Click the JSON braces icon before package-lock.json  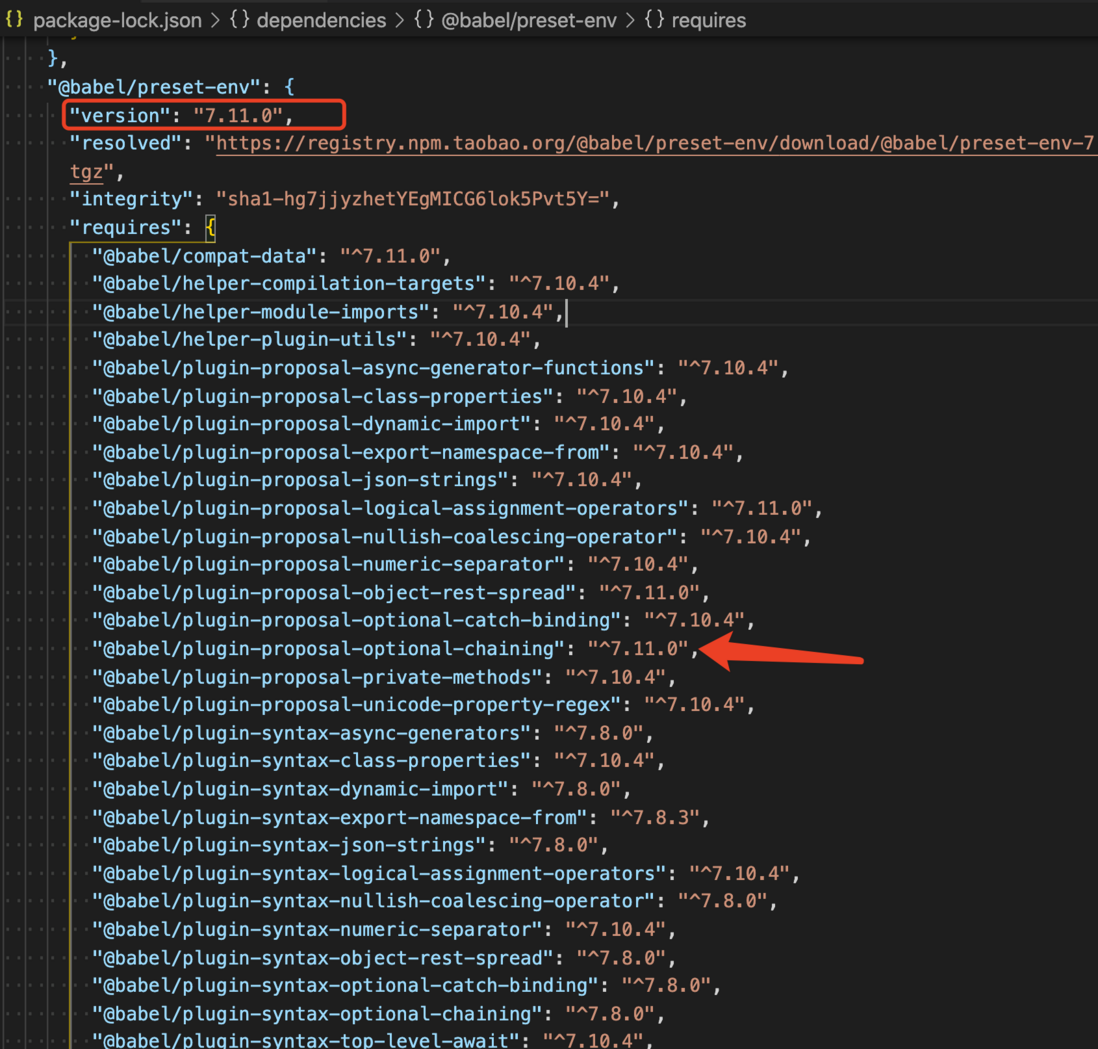tap(14, 20)
